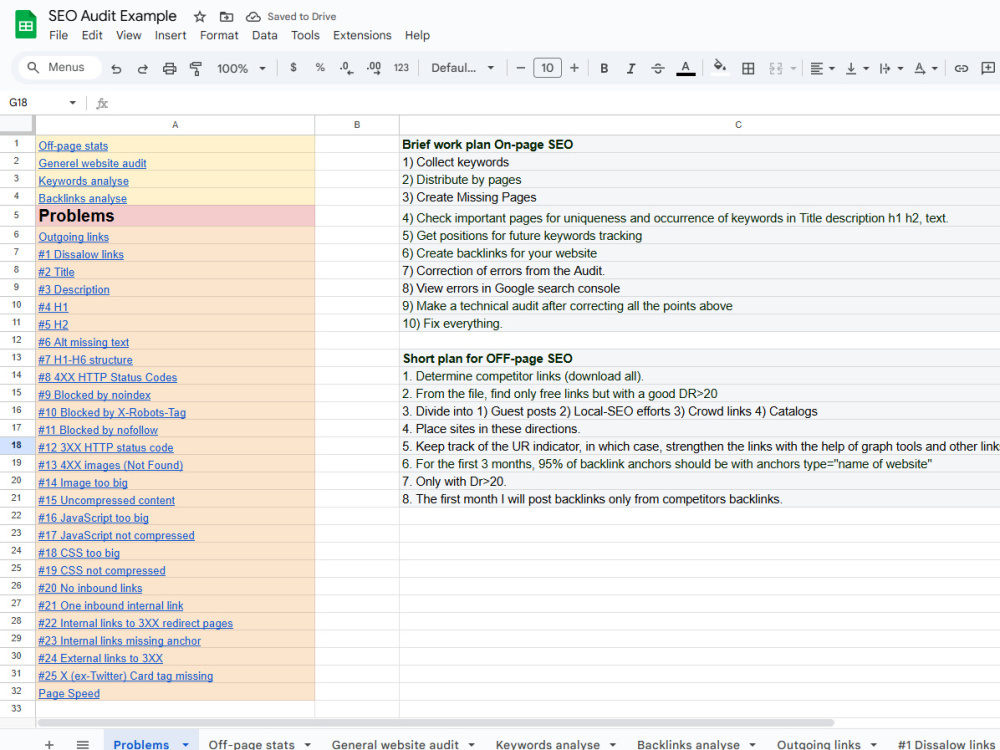Screen dimensions: 1000x750
Task: Open more number formats 123
Action: 401,68
